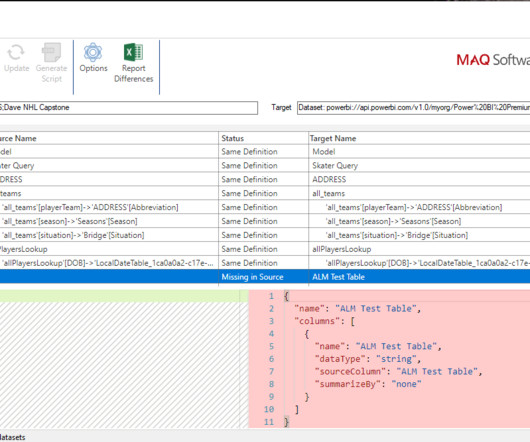
Task: Click the Target label
Action: (x=281, y=107)
